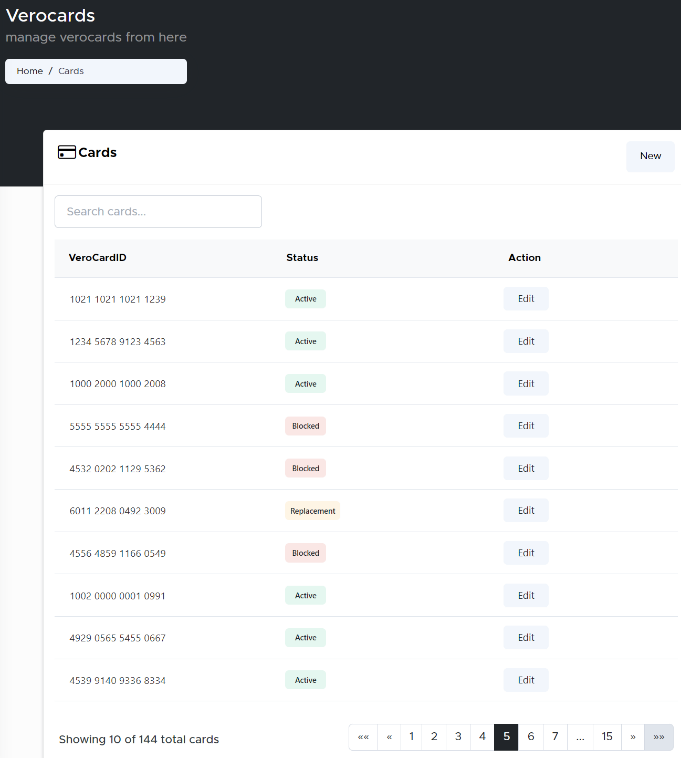Edit the blocked card 5555 5555 5555 4444
Image resolution: width=681 pixels, height=758 pixels.
pos(526,426)
